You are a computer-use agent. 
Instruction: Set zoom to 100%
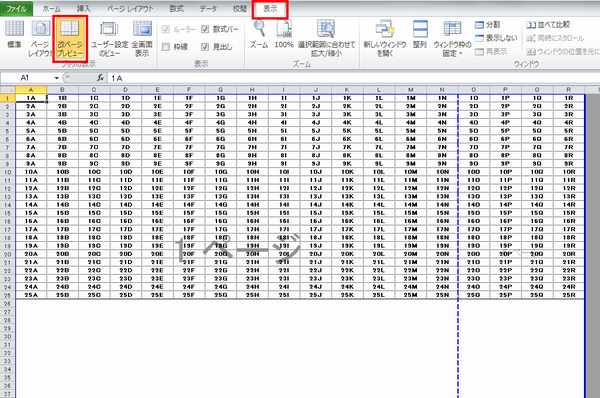tap(284, 34)
